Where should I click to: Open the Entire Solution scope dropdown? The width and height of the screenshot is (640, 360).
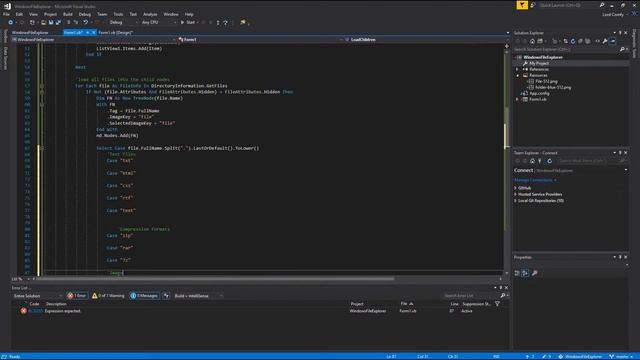(x=38, y=296)
